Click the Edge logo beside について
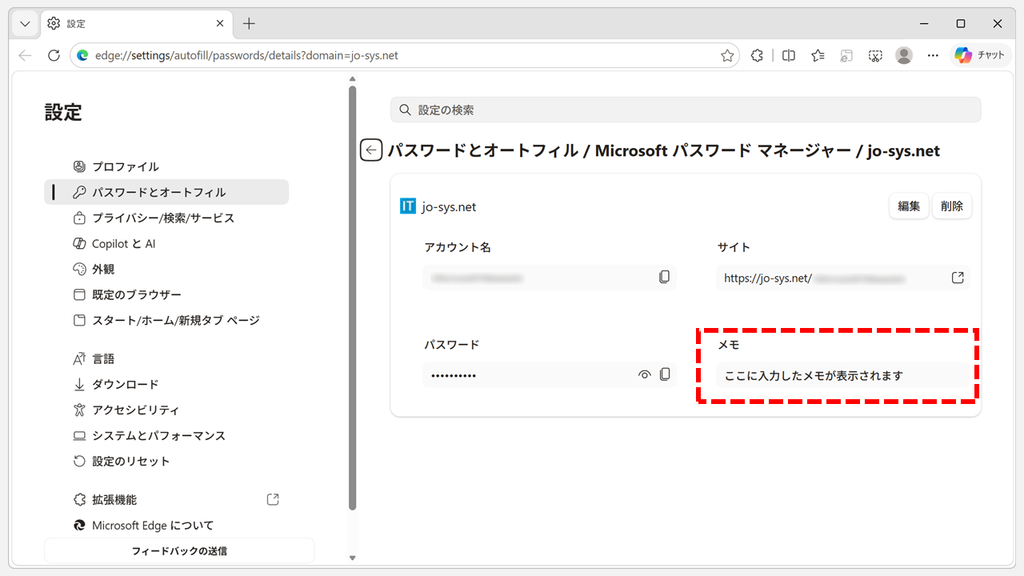The image size is (1024, 576). point(79,525)
